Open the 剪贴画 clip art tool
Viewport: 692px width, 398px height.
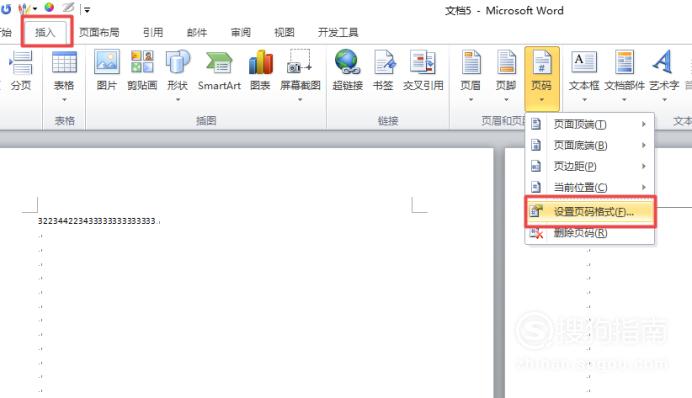pyautogui.click(x=142, y=71)
